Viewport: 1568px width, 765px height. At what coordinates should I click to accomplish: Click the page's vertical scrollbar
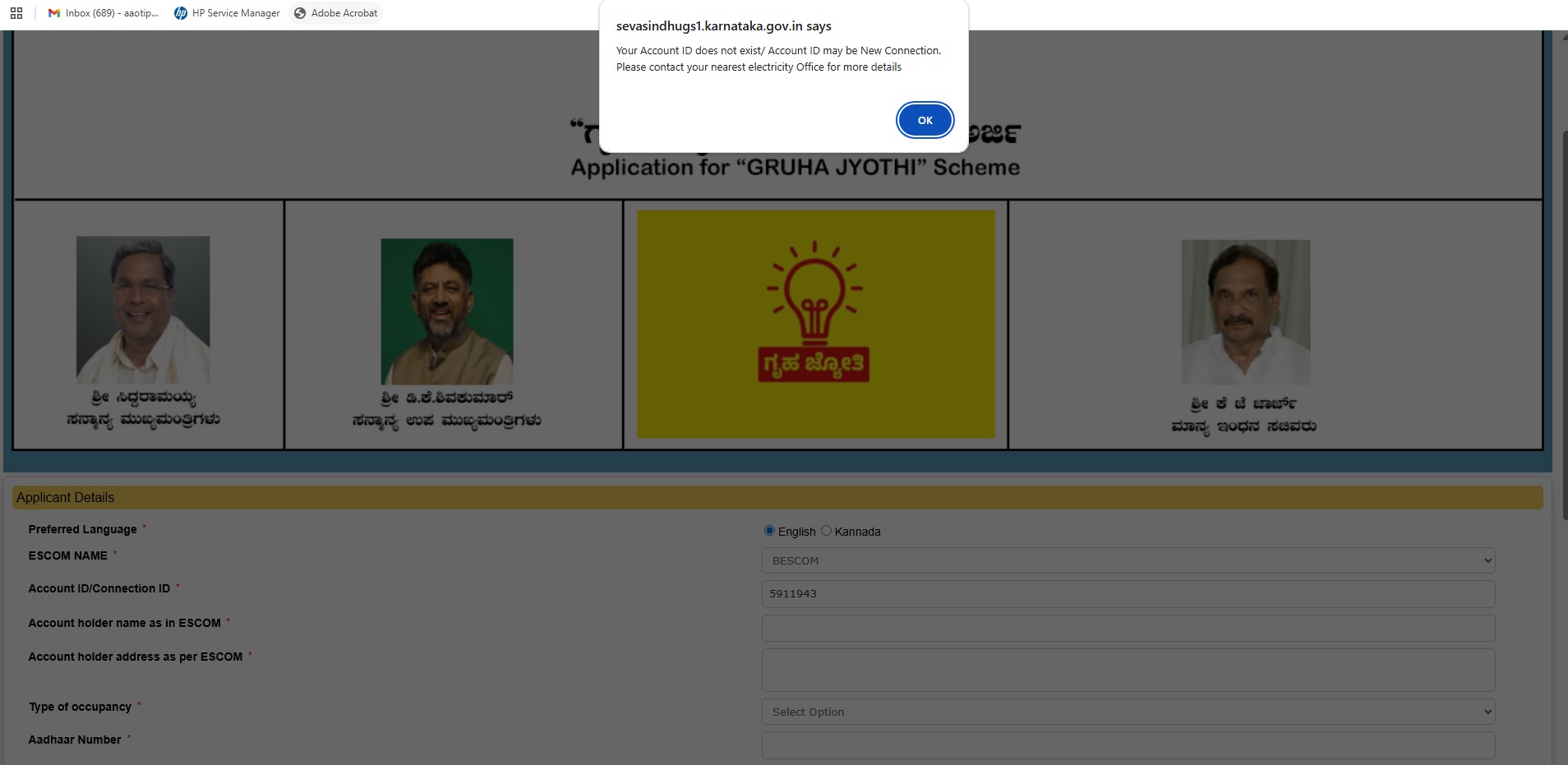pyautogui.click(x=1565, y=325)
